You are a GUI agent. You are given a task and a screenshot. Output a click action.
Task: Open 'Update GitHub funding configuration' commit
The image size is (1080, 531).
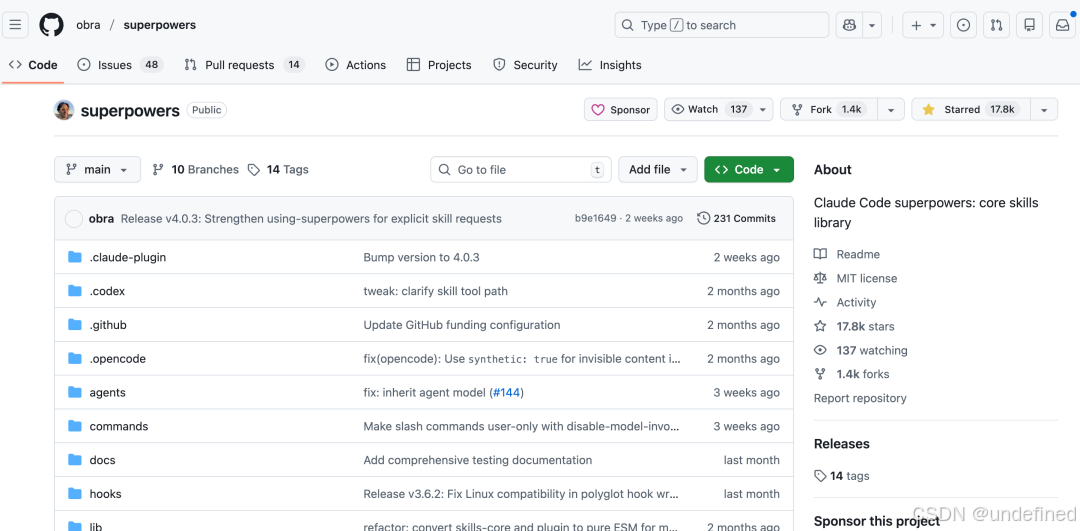point(461,324)
